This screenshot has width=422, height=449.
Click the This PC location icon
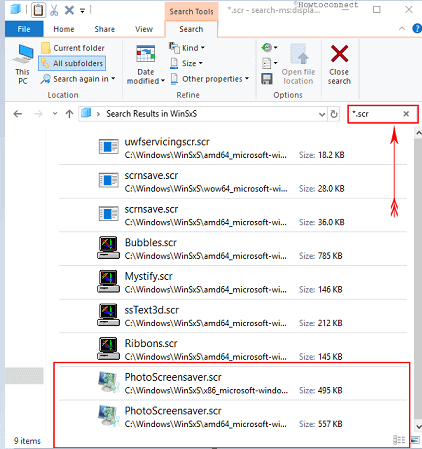coord(23,64)
